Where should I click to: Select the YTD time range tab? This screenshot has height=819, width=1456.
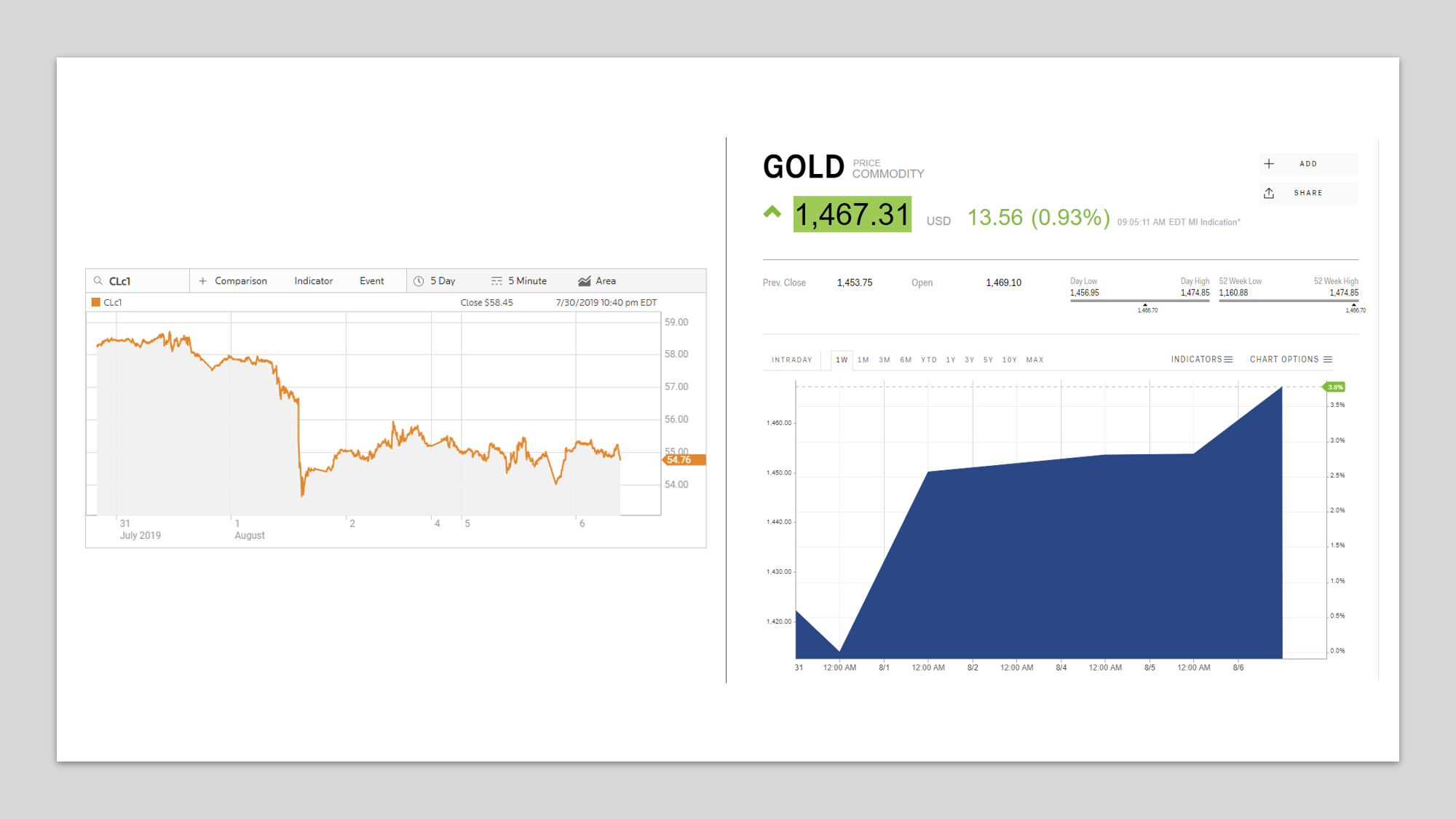pyautogui.click(x=928, y=360)
